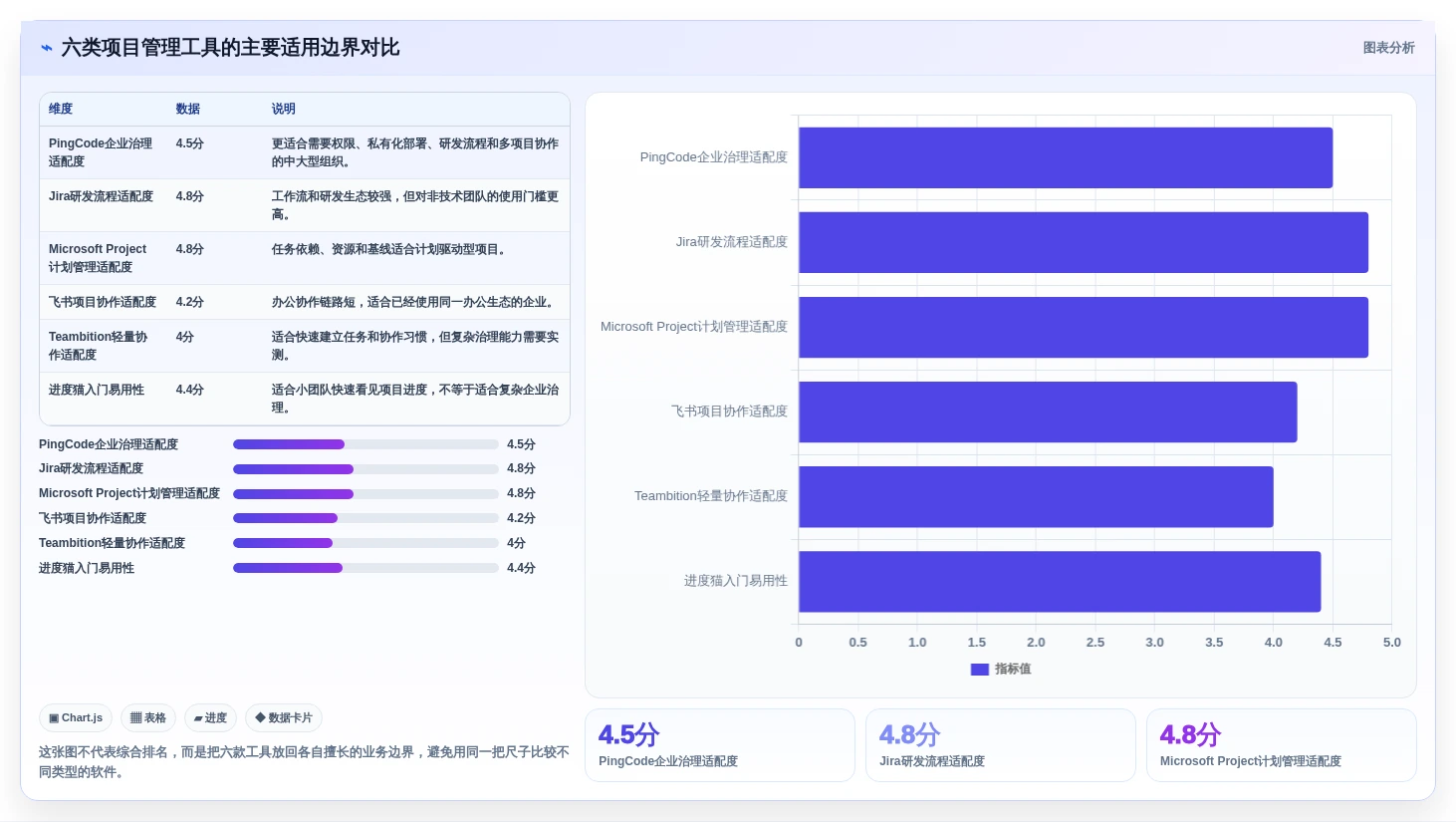Click the 飞书项目协作适配度 chart bar
This screenshot has width=1456, height=822.
coord(1048,411)
